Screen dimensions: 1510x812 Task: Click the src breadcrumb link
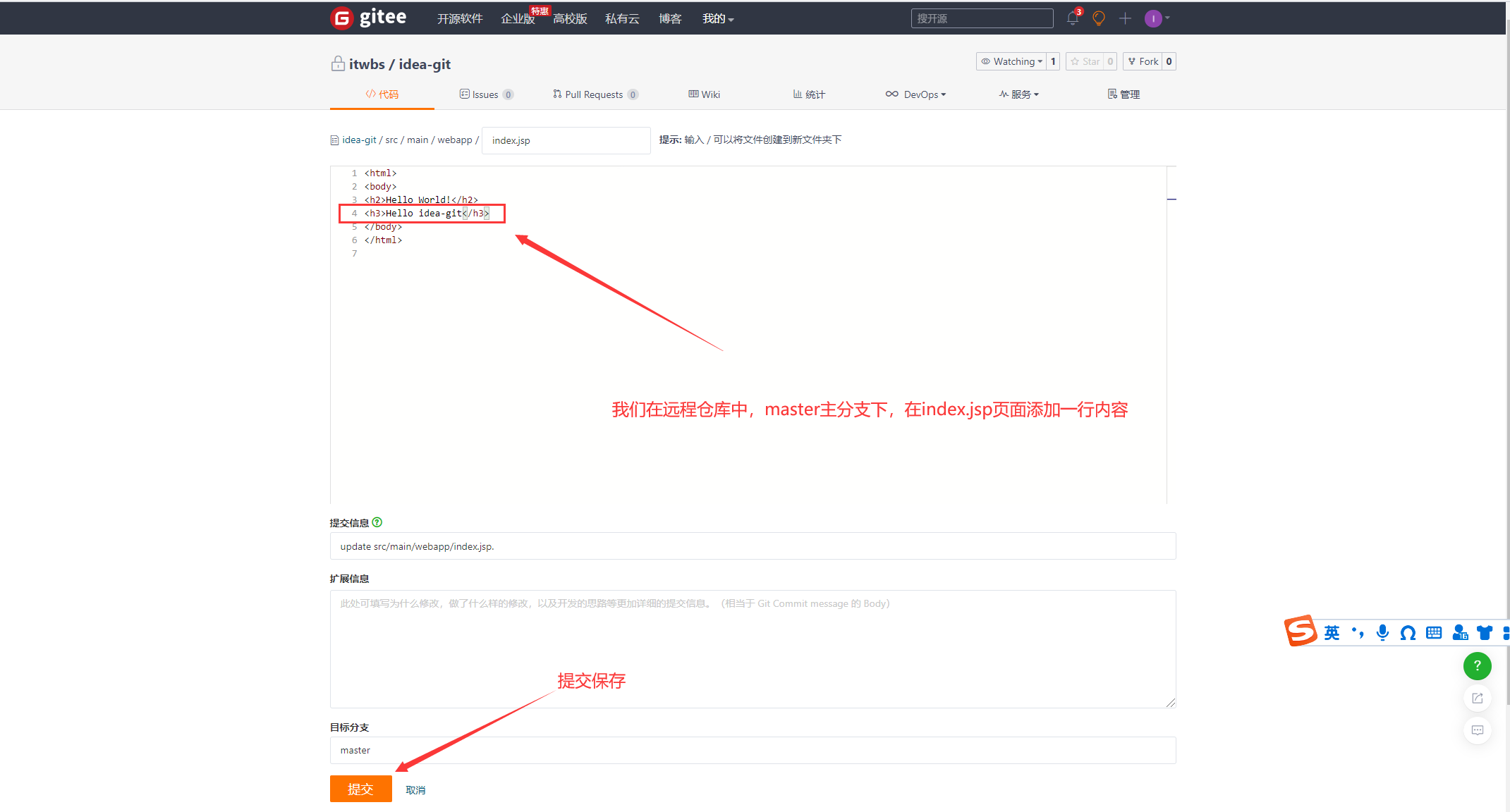pyautogui.click(x=391, y=140)
